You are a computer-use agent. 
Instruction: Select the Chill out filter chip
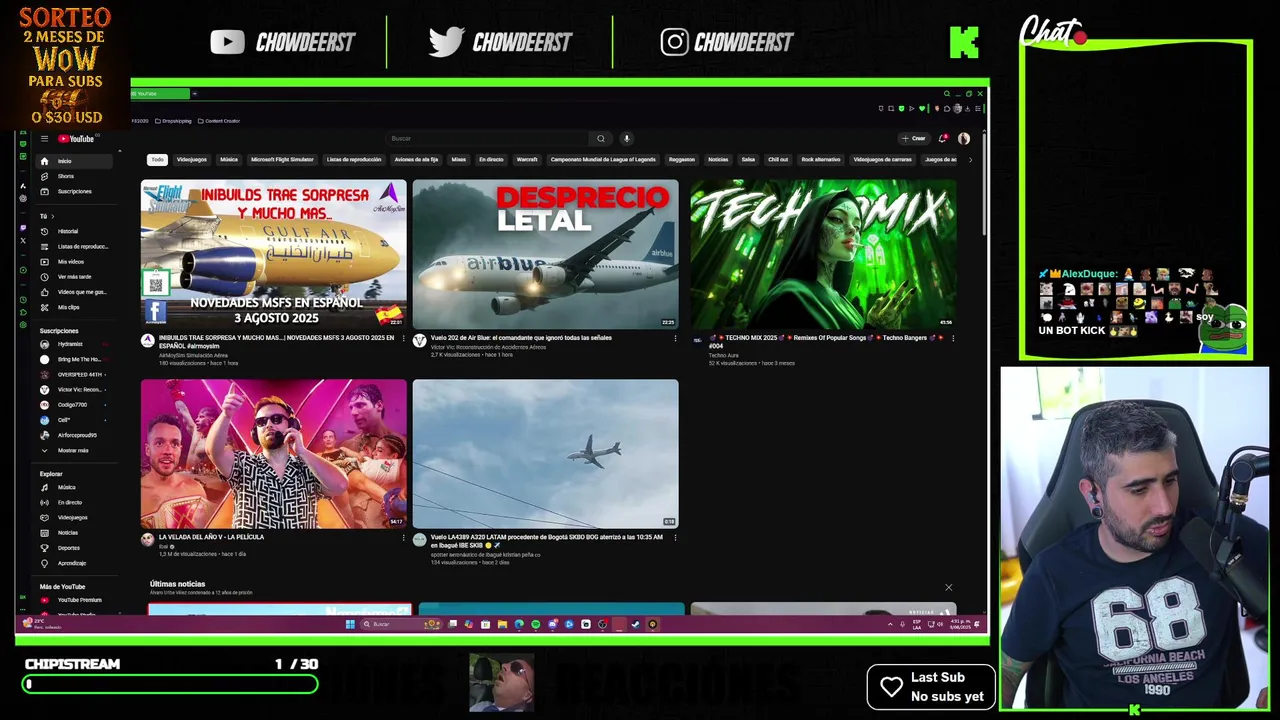[x=778, y=160]
